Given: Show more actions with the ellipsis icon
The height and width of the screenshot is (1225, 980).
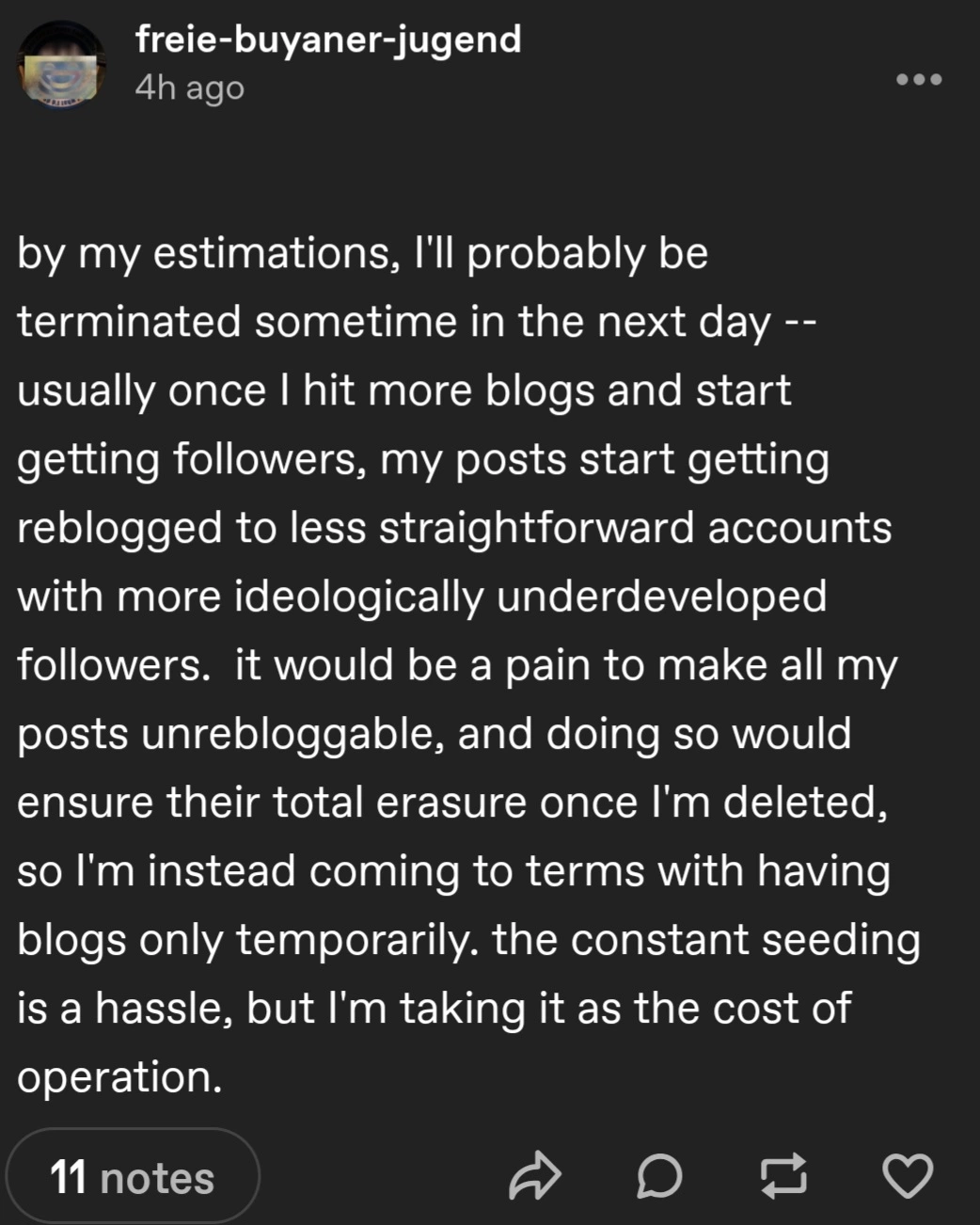Looking at the screenshot, I should pos(918,81).
